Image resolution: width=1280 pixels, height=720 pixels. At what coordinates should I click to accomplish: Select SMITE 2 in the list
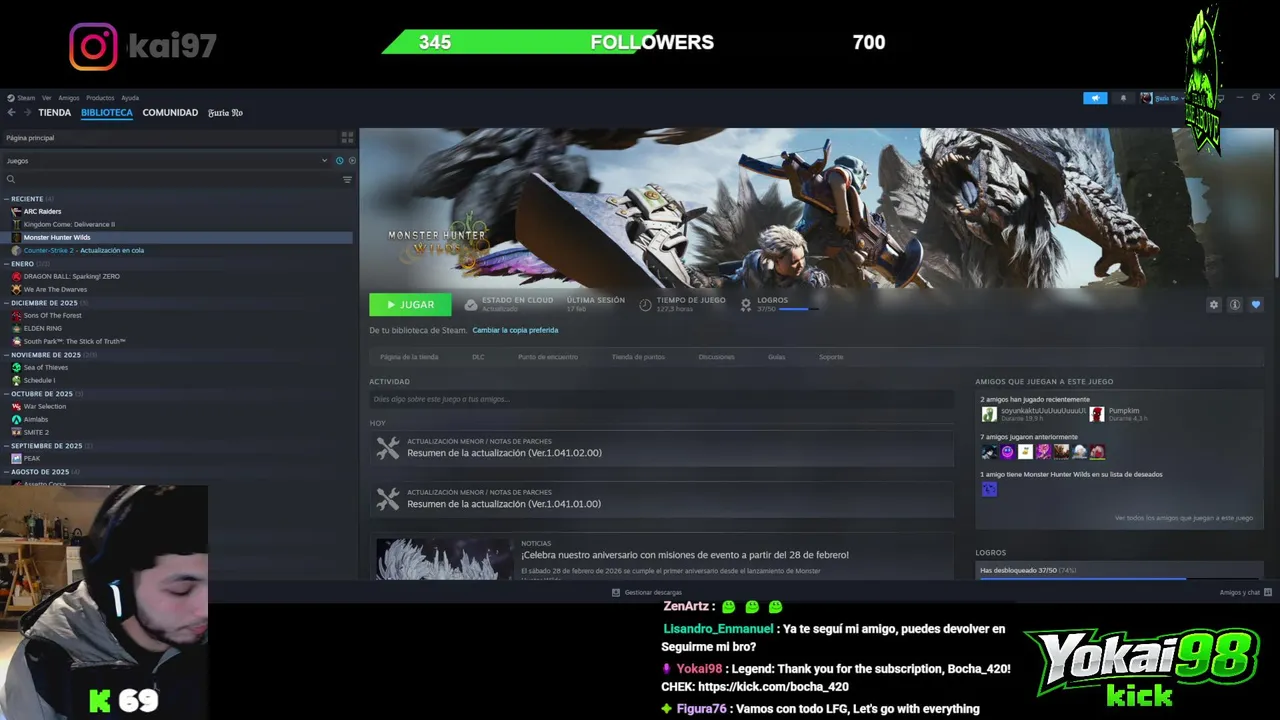click(36, 433)
